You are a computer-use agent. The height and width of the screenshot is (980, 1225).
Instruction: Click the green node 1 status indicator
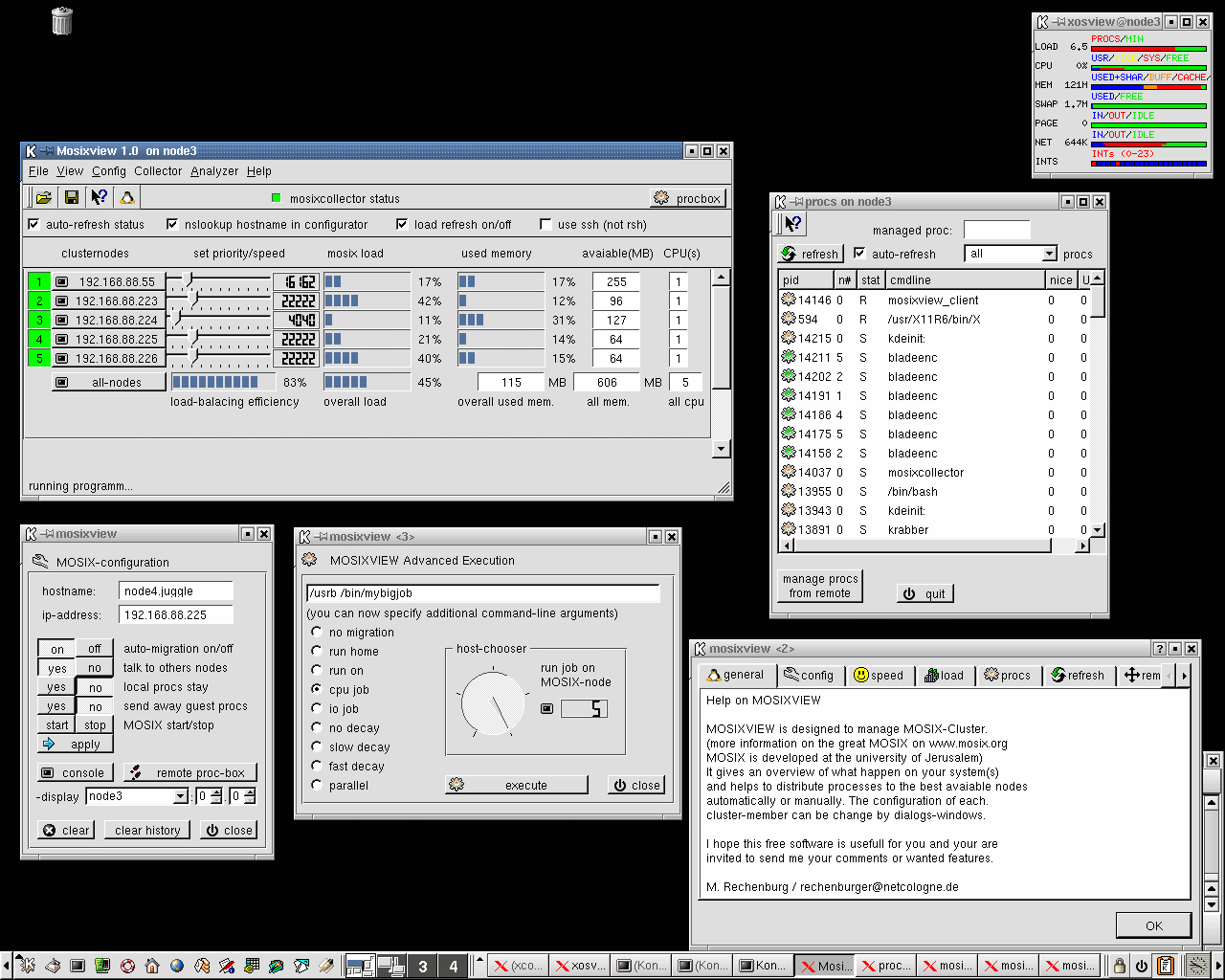(39, 281)
